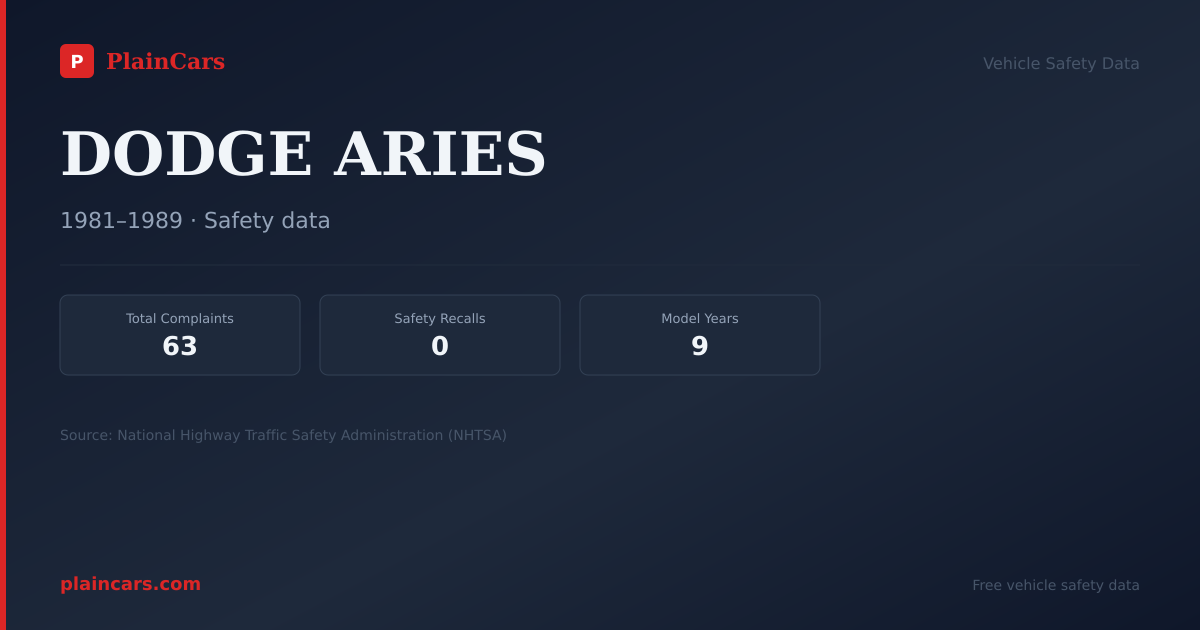Viewport: 1200px width, 630px height.
Task: Click the Free vehicle safety data tagline
Action: 1056,585
